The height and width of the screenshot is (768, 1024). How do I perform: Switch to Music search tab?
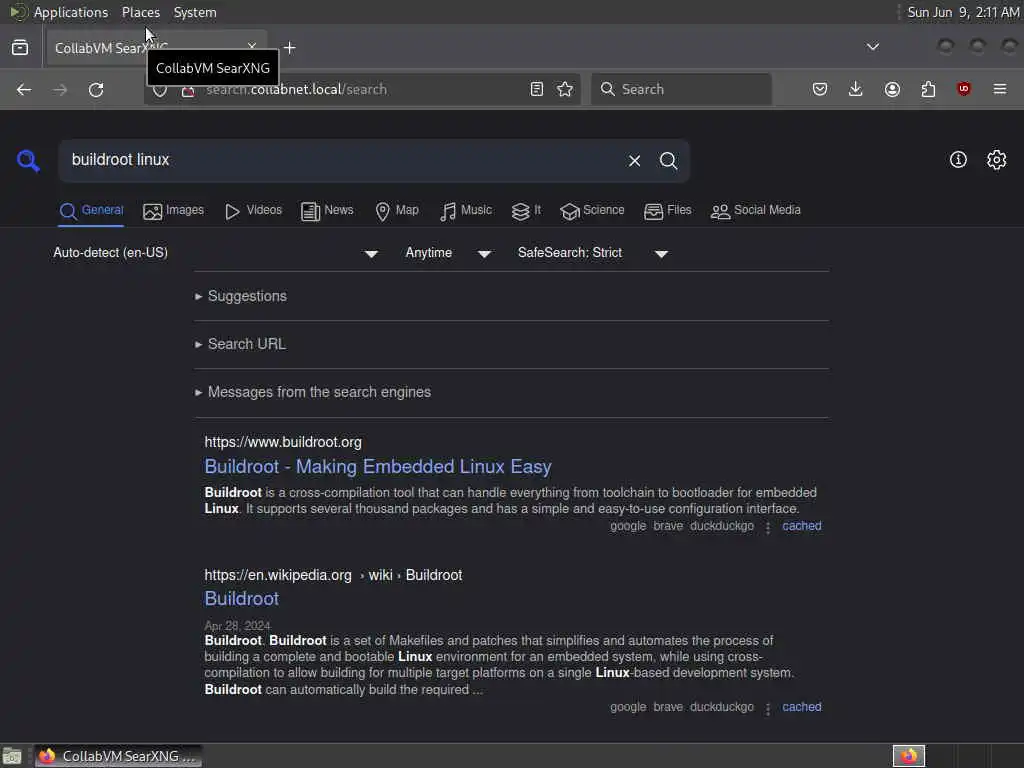click(x=466, y=210)
